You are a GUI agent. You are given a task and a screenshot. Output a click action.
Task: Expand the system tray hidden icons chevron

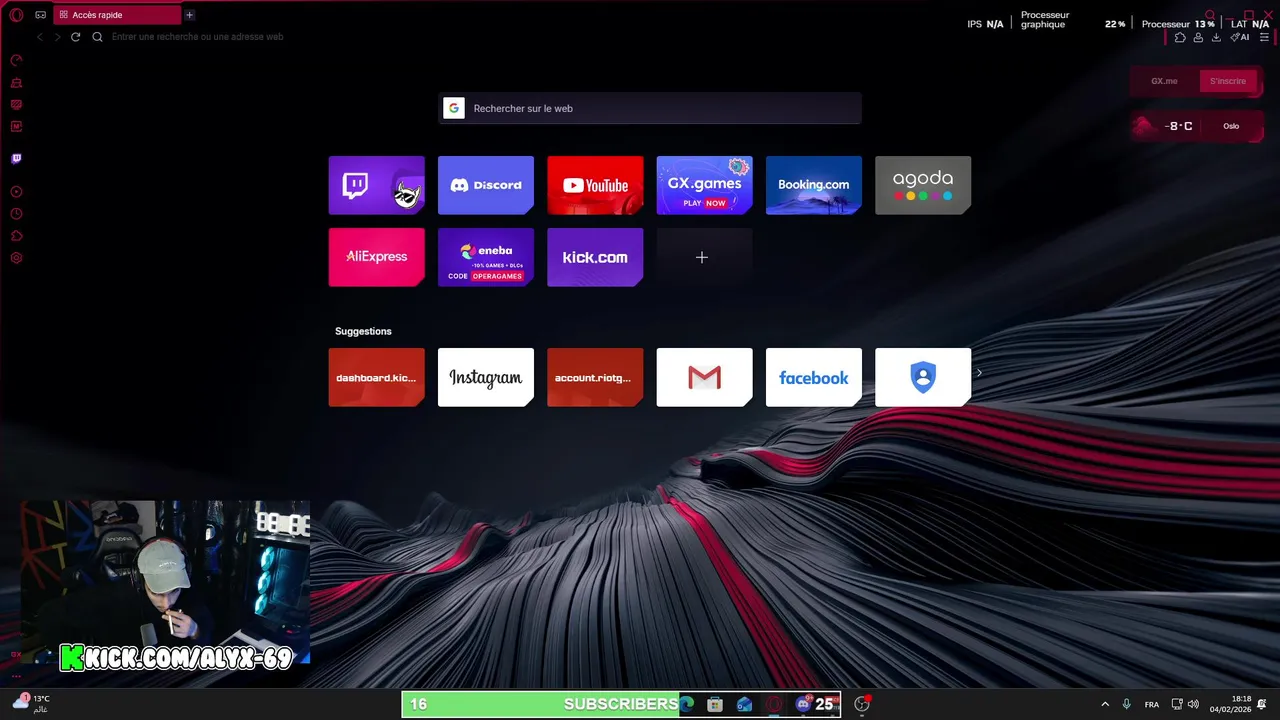point(1105,704)
